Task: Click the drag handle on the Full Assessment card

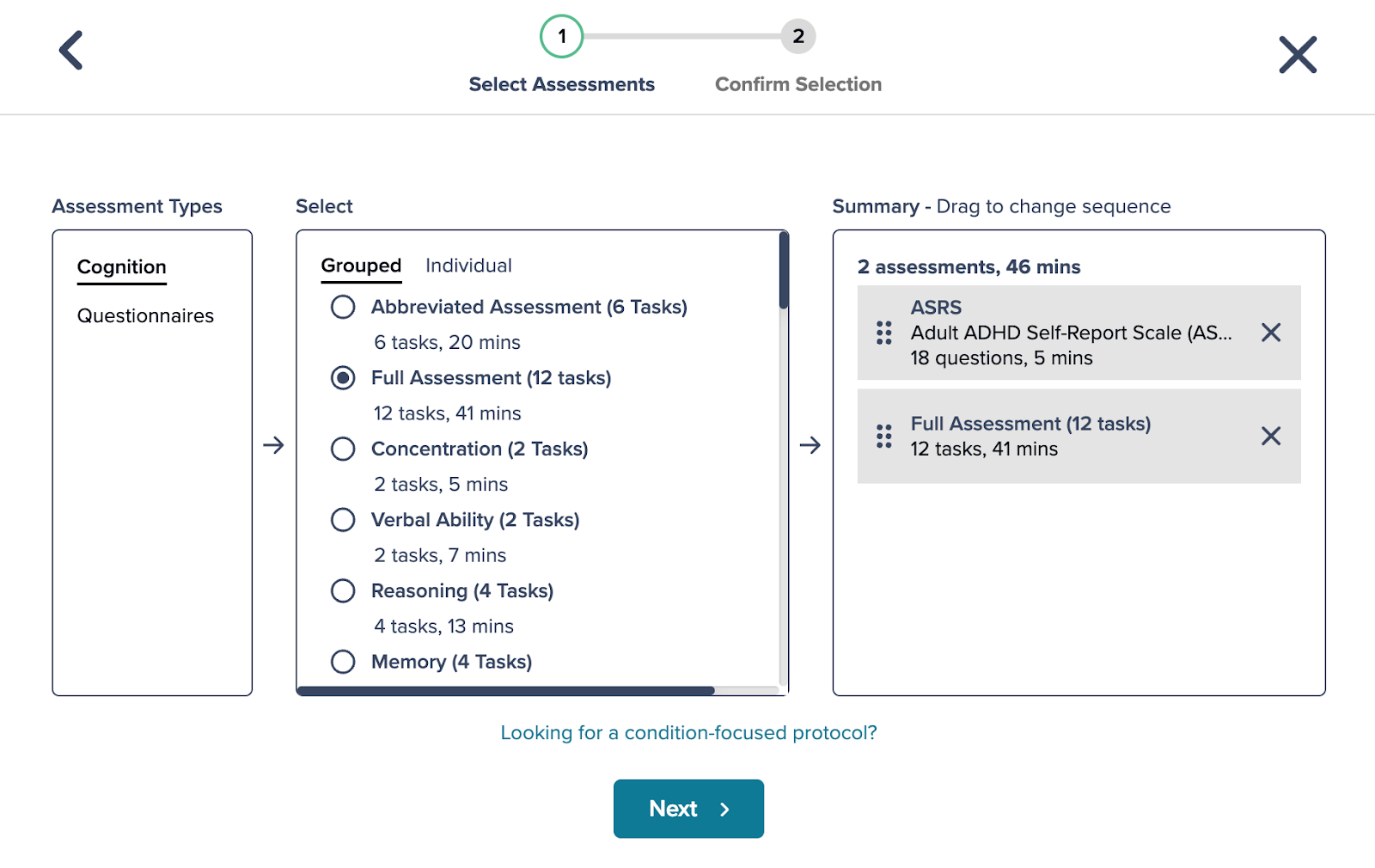Action: coord(883,437)
